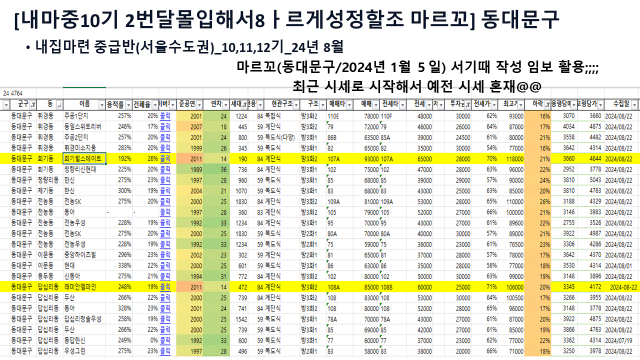The height and width of the screenshot is (360, 640).
Task: Select the 최고가 cell showing 106000
Action: [511, 287]
